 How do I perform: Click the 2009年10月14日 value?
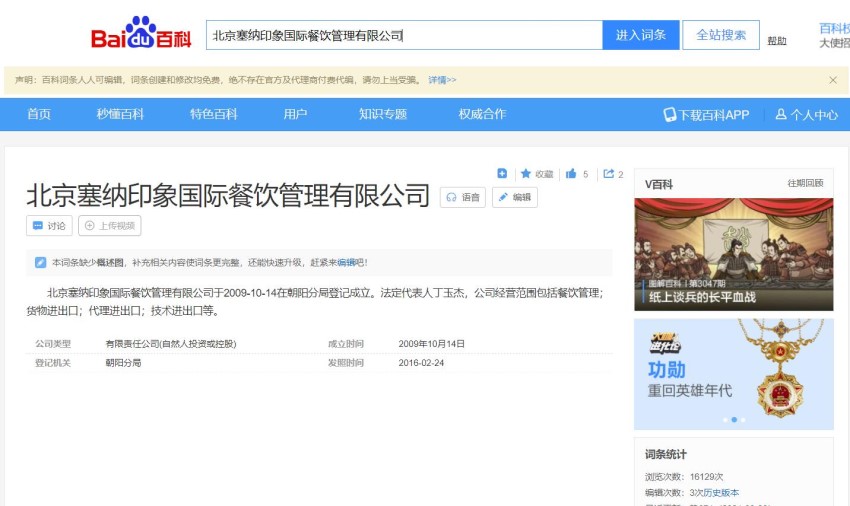432,344
